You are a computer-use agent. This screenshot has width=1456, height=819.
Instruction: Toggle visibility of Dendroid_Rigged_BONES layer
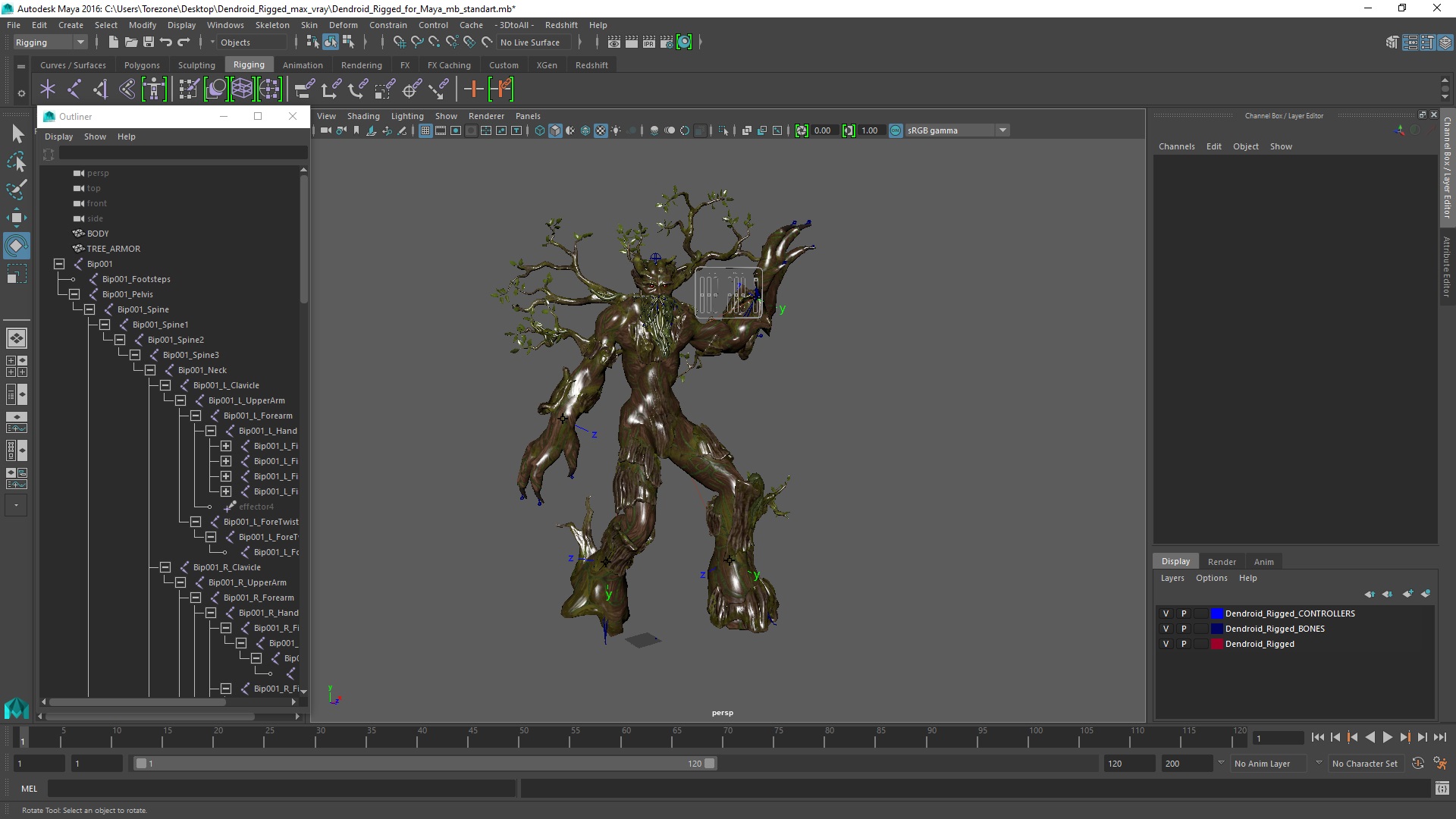pyautogui.click(x=1166, y=629)
